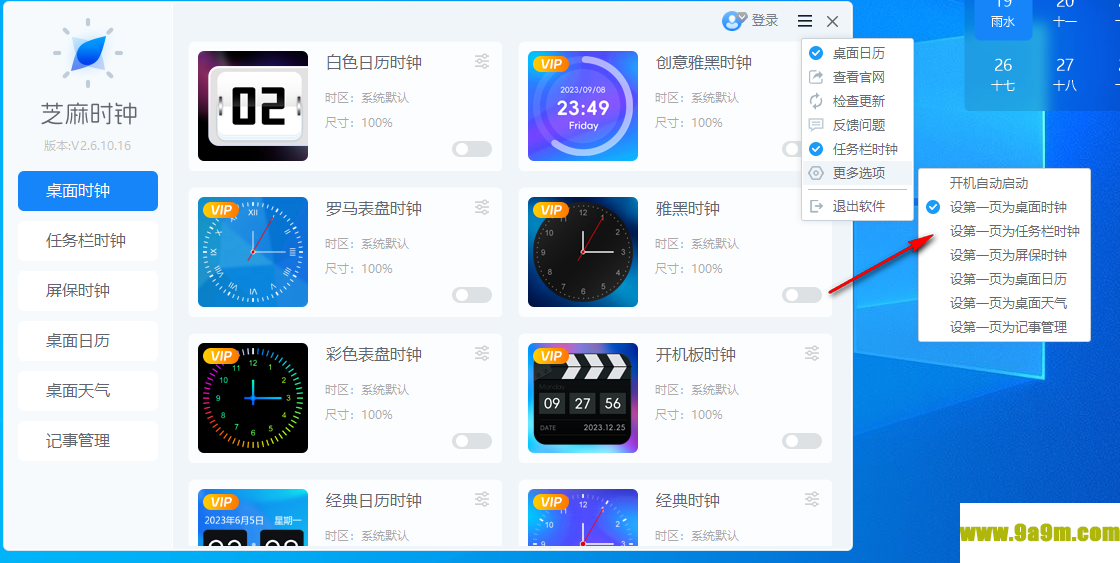Viewport: 1120px width, 563px height.
Task: Click the 版本:V2.6.10.16 version text
Action: coord(87,146)
